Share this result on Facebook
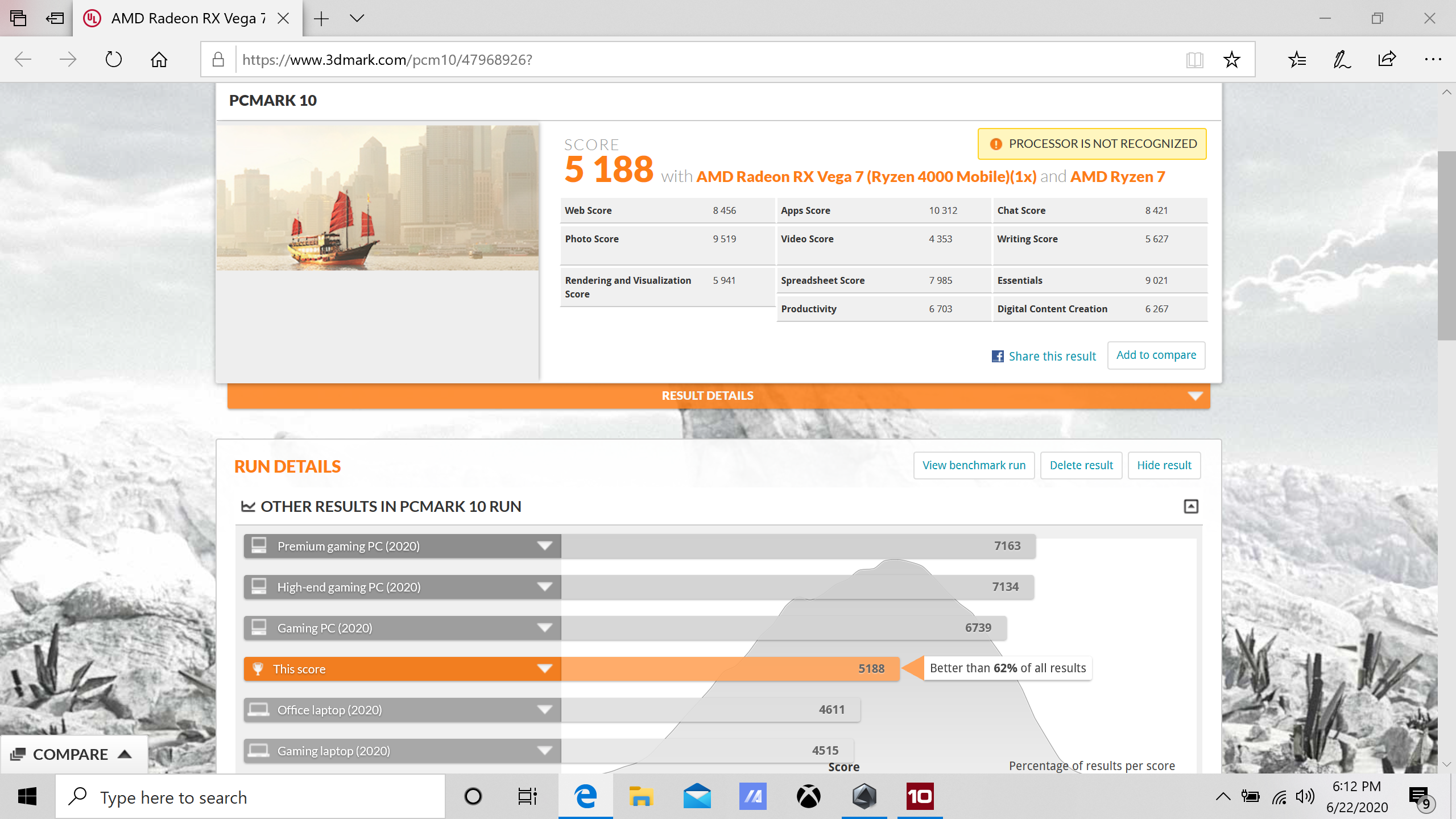This screenshot has width=1456, height=819. [1044, 356]
